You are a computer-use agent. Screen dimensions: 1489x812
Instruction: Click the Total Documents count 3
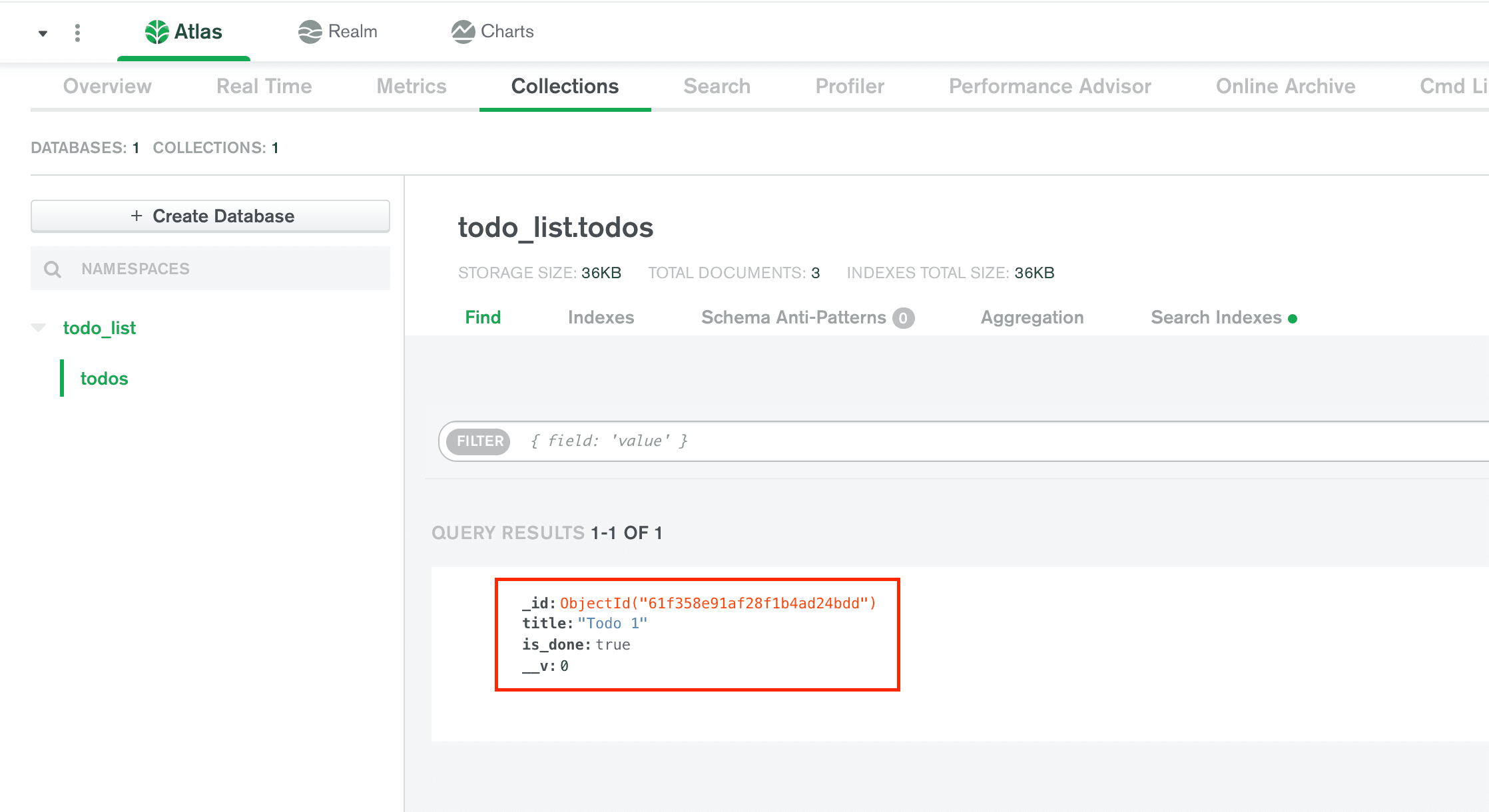pyautogui.click(x=815, y=273)
